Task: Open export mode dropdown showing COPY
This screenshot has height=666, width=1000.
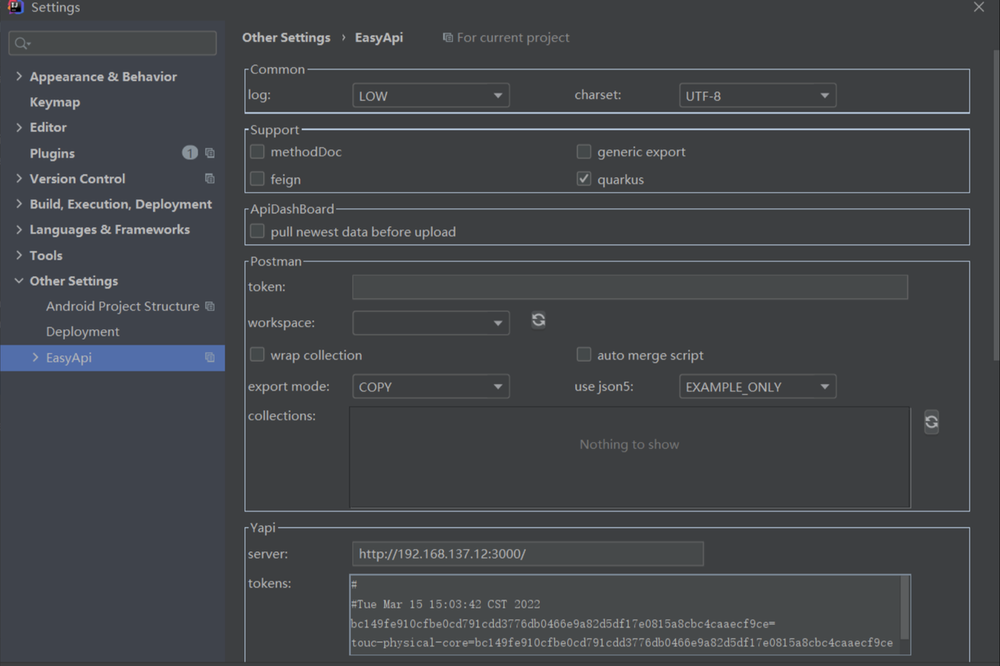Action: pos(431,387)
